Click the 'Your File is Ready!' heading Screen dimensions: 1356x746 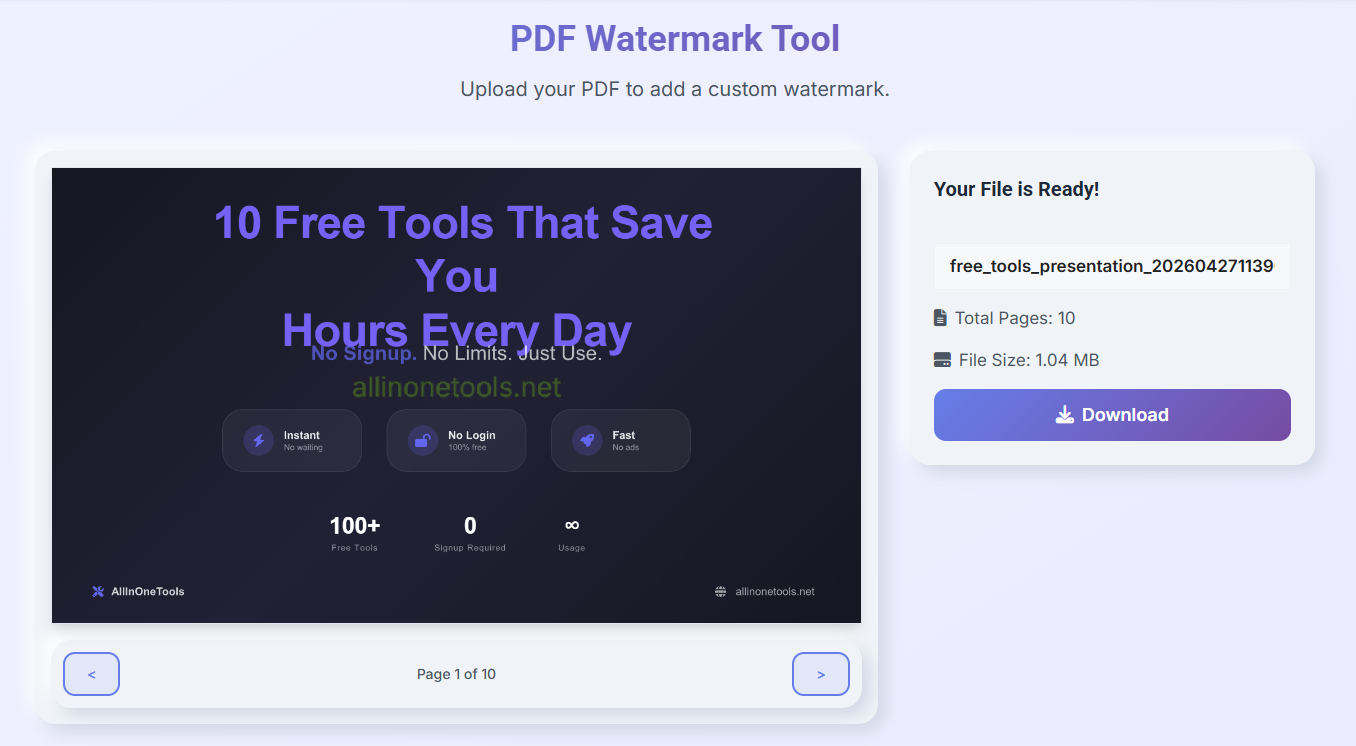1017,189
